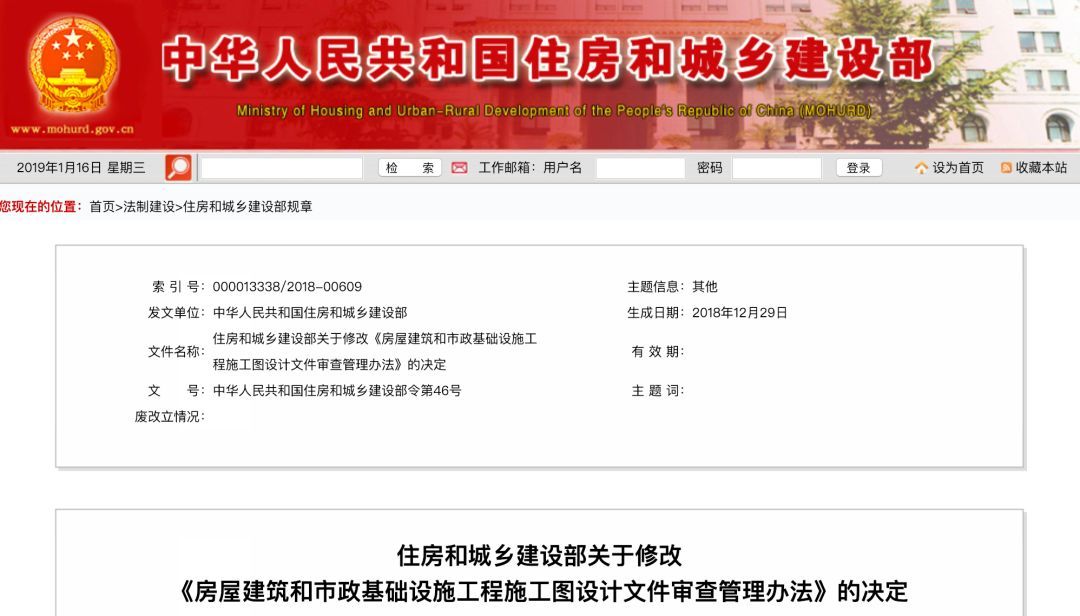1080x616 pixels.
Task: Click the red mail envelope icon
Action: click(x=459, y=167)
